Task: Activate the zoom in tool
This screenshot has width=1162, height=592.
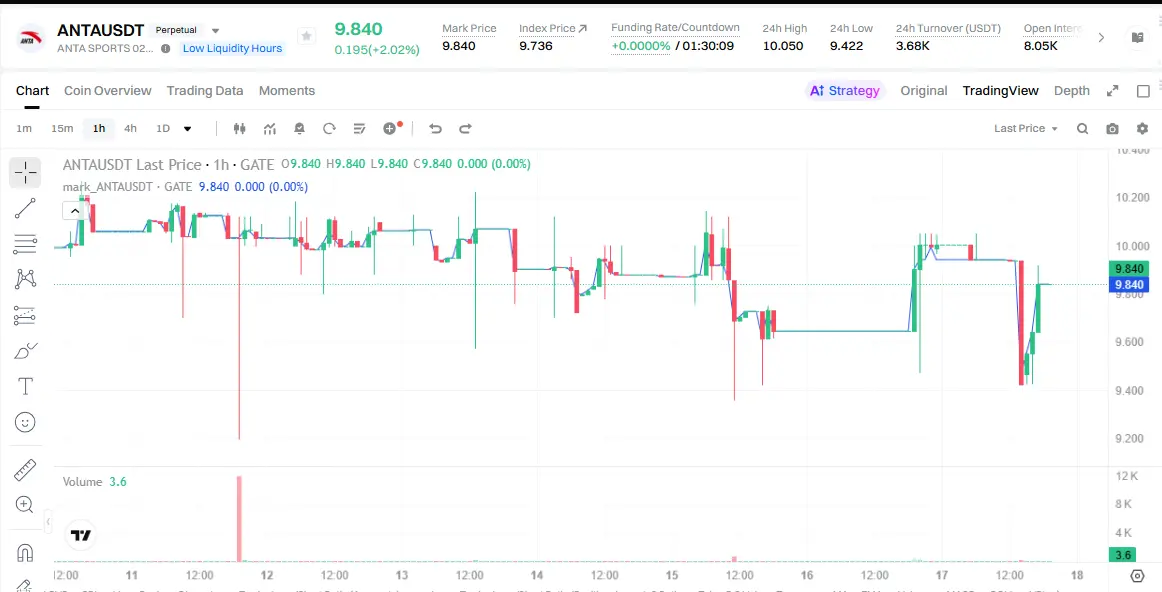Action: tap(24, 505)
